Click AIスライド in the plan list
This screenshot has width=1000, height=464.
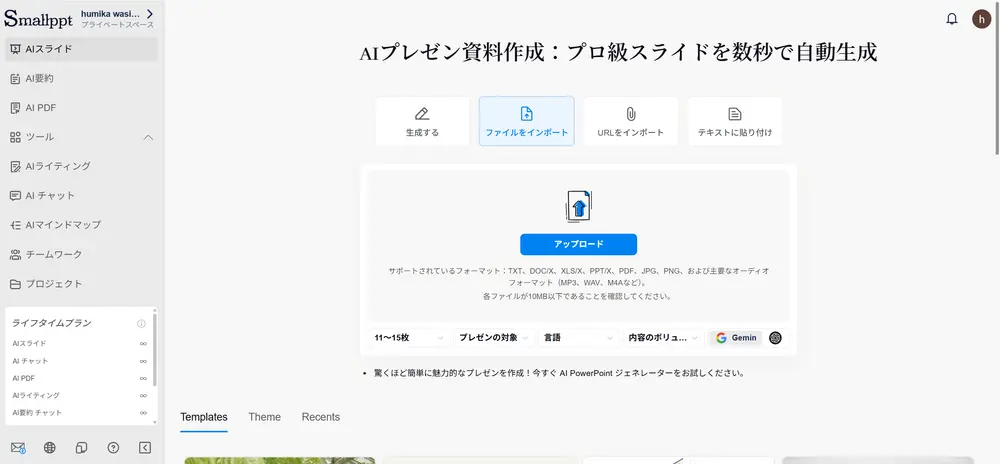pyautogui.click(x=29, y=344)
